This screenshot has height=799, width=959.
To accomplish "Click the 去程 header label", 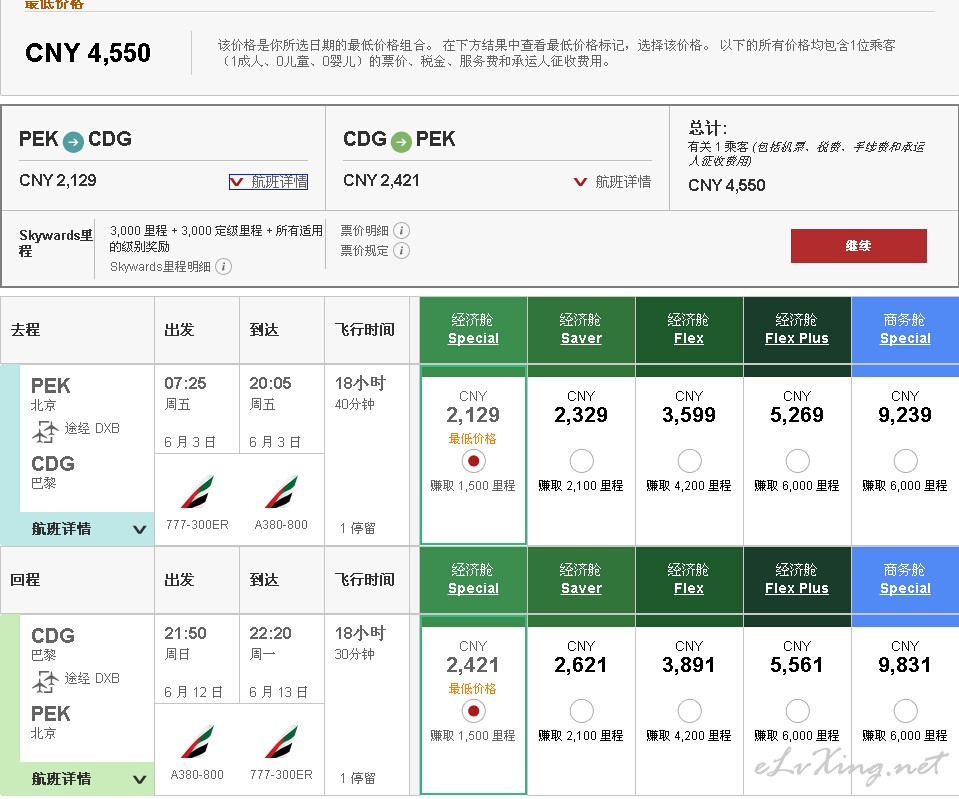I will point(25,330).
